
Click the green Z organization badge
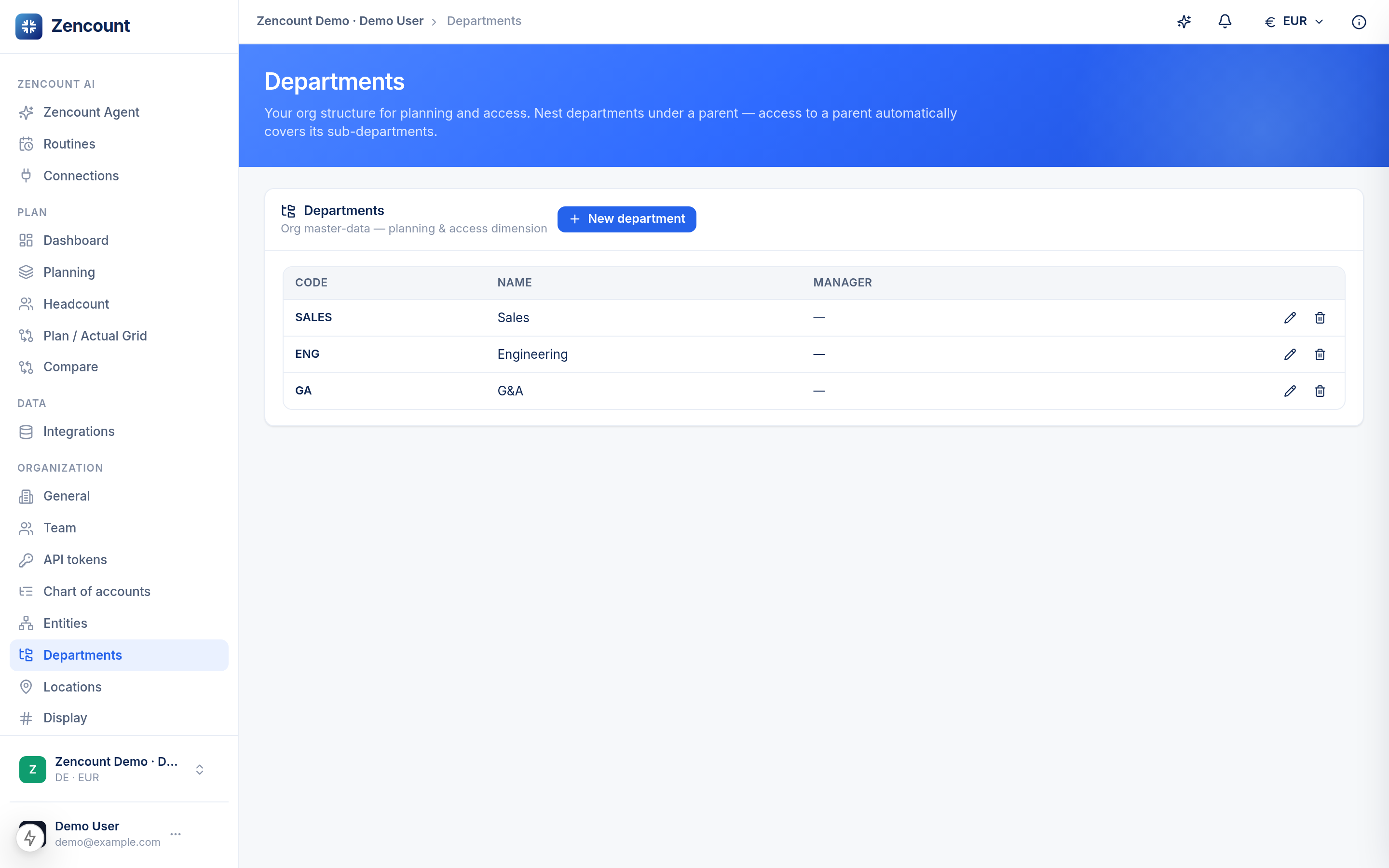33,770
